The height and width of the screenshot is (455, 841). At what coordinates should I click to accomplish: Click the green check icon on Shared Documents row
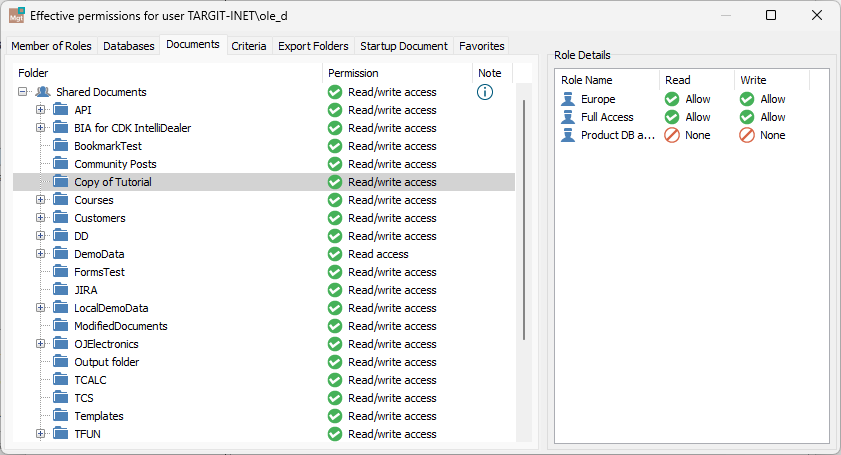[x=335, y=92]
